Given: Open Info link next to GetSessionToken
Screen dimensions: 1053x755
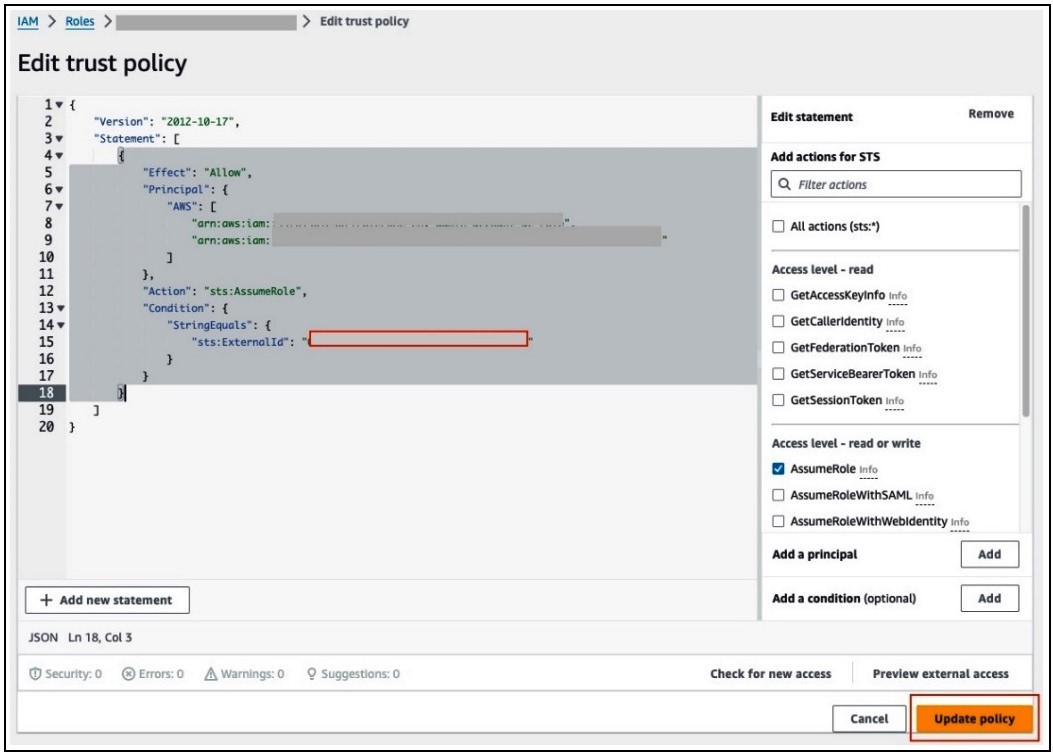Looking at the screenshot, I should pos(895,400).
